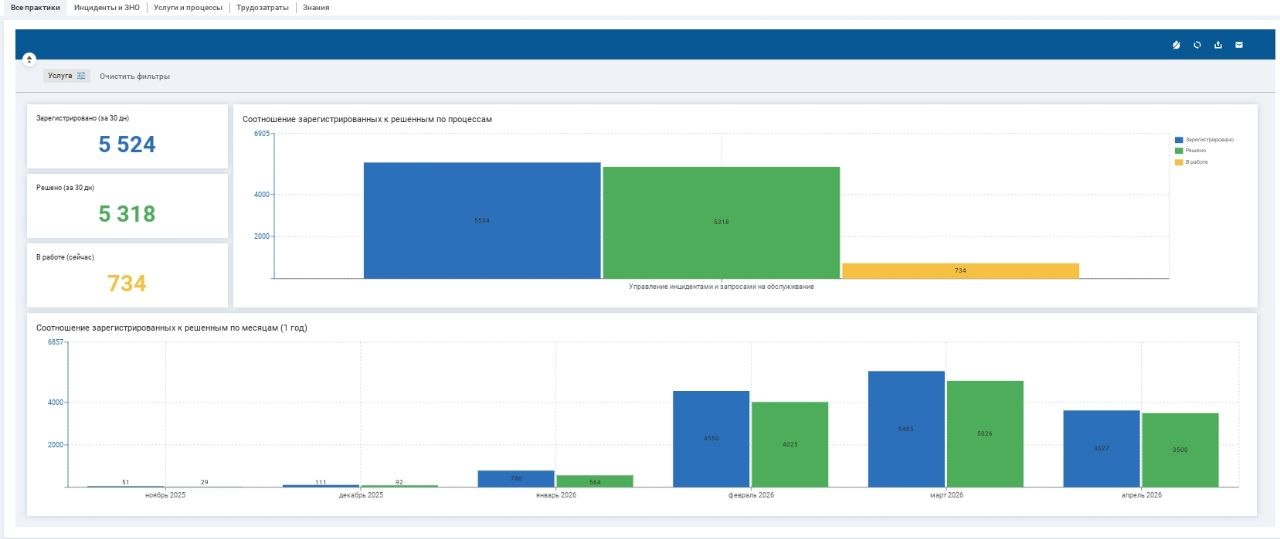Toggle Решено legend series in chart
The image size is (1280, 539).
click(x=1191, y=150)
